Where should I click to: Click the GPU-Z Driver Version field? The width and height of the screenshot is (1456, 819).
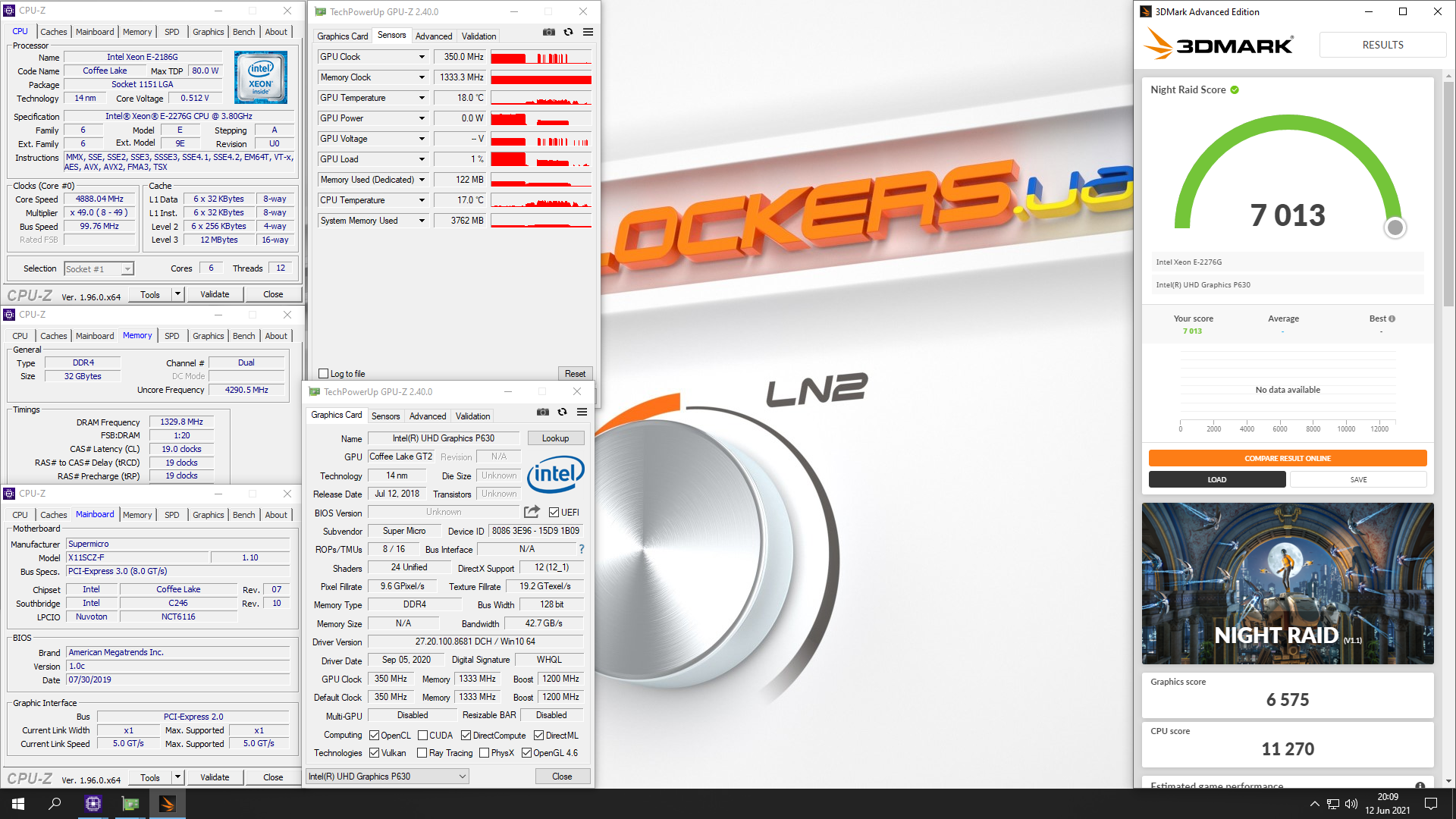[475, 642]
